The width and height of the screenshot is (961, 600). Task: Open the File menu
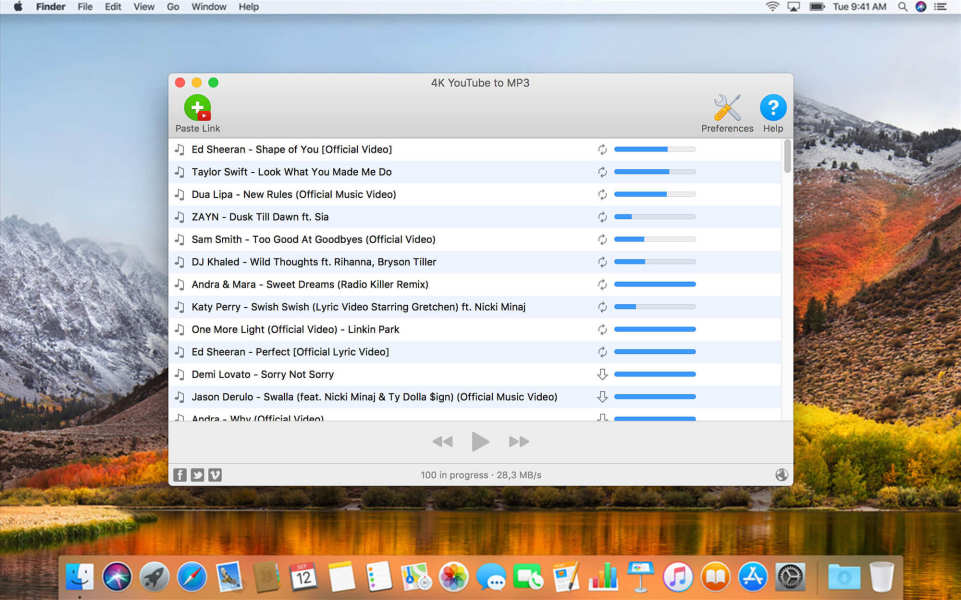[x=85, y=7]
